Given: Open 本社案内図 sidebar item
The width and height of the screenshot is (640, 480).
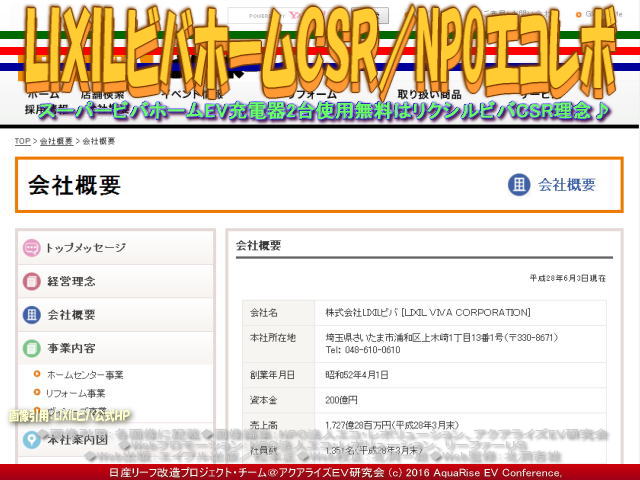Looking at the screenshot, I should point(116,440).
